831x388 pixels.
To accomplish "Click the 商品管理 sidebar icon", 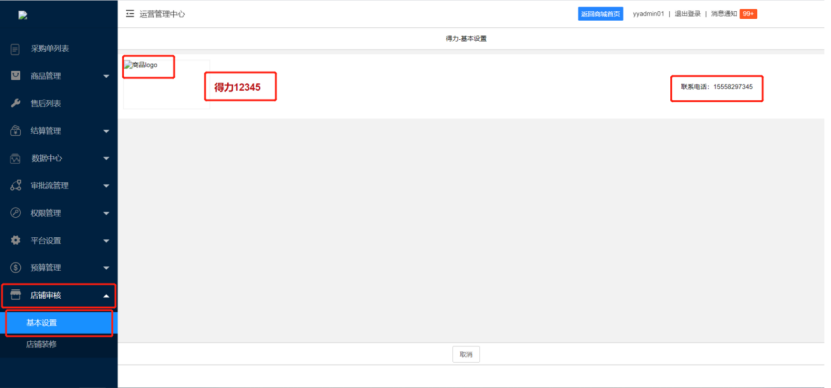I will [15, 76].
